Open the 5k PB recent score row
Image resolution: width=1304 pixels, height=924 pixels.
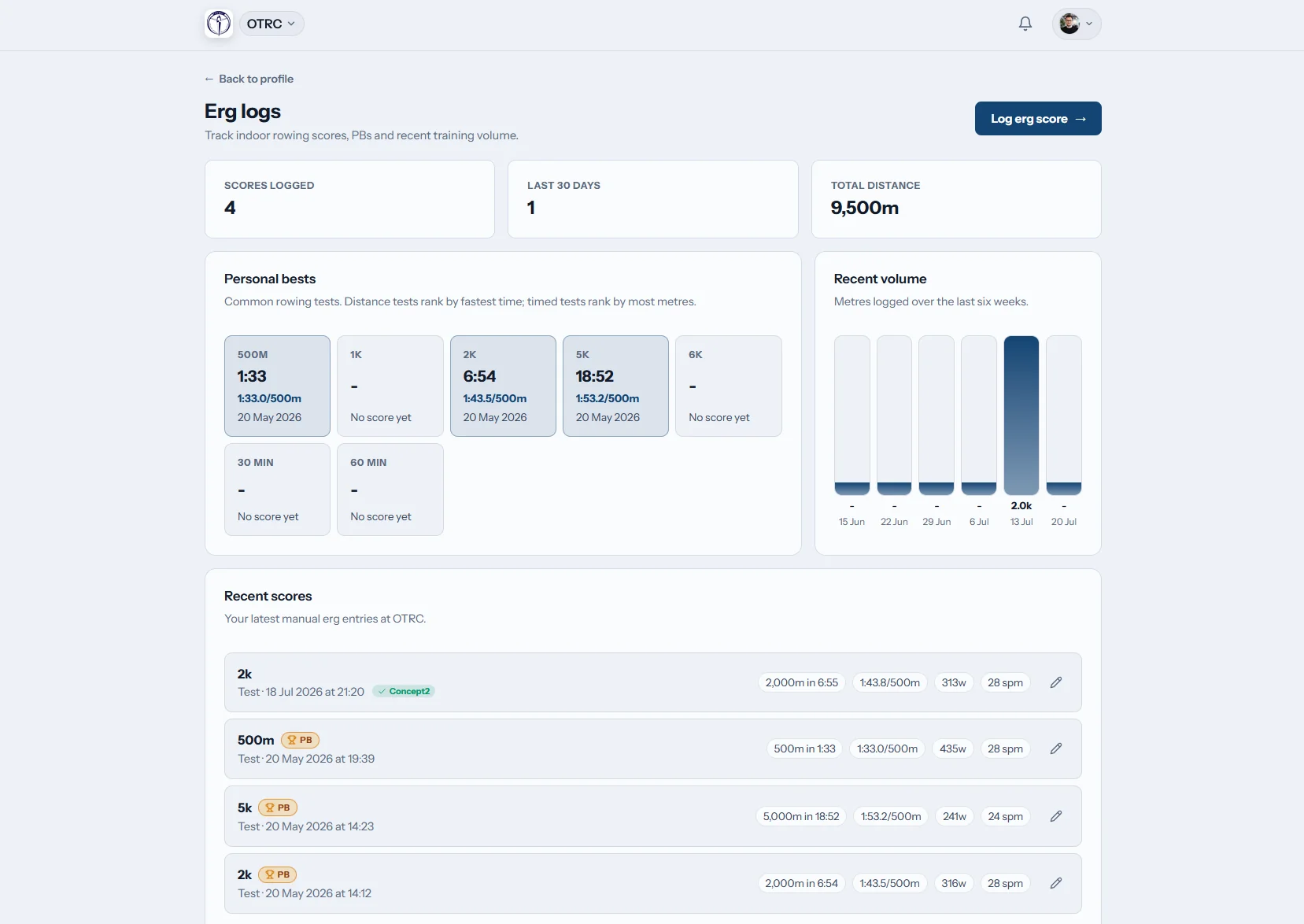(x=652, y=816)
